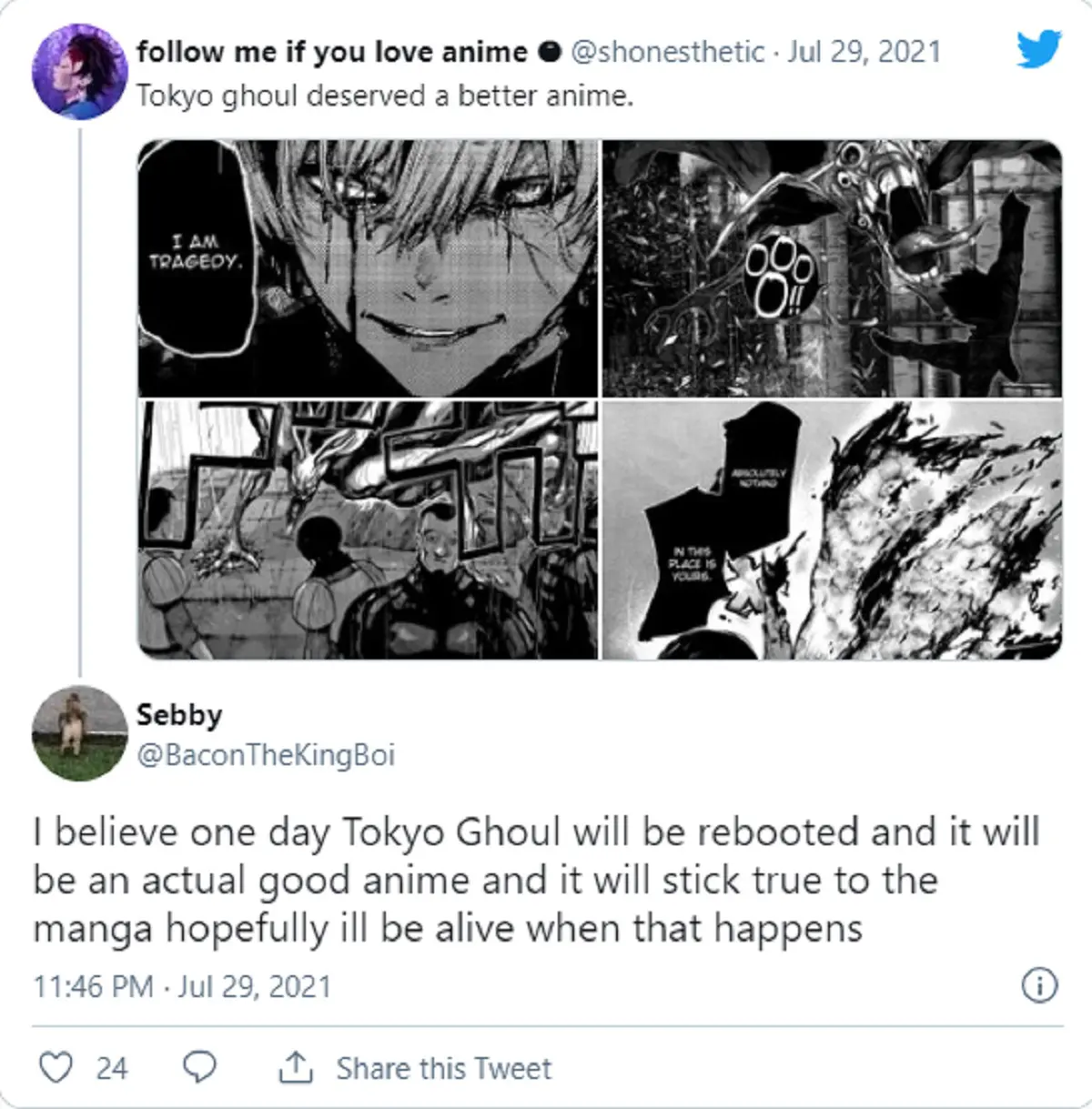
Task: Open Sebby's profile avatar
Action: [x=78, y=733]
